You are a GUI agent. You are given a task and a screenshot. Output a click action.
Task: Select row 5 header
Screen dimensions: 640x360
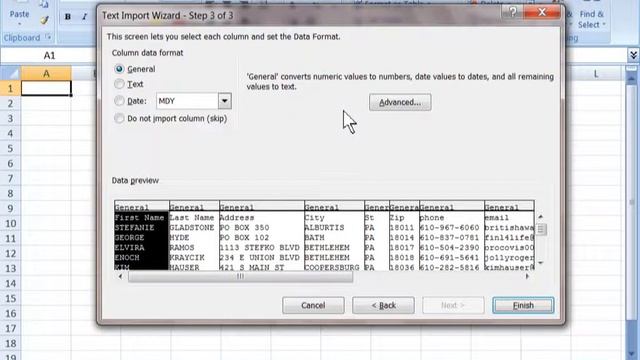click(10, 148)
